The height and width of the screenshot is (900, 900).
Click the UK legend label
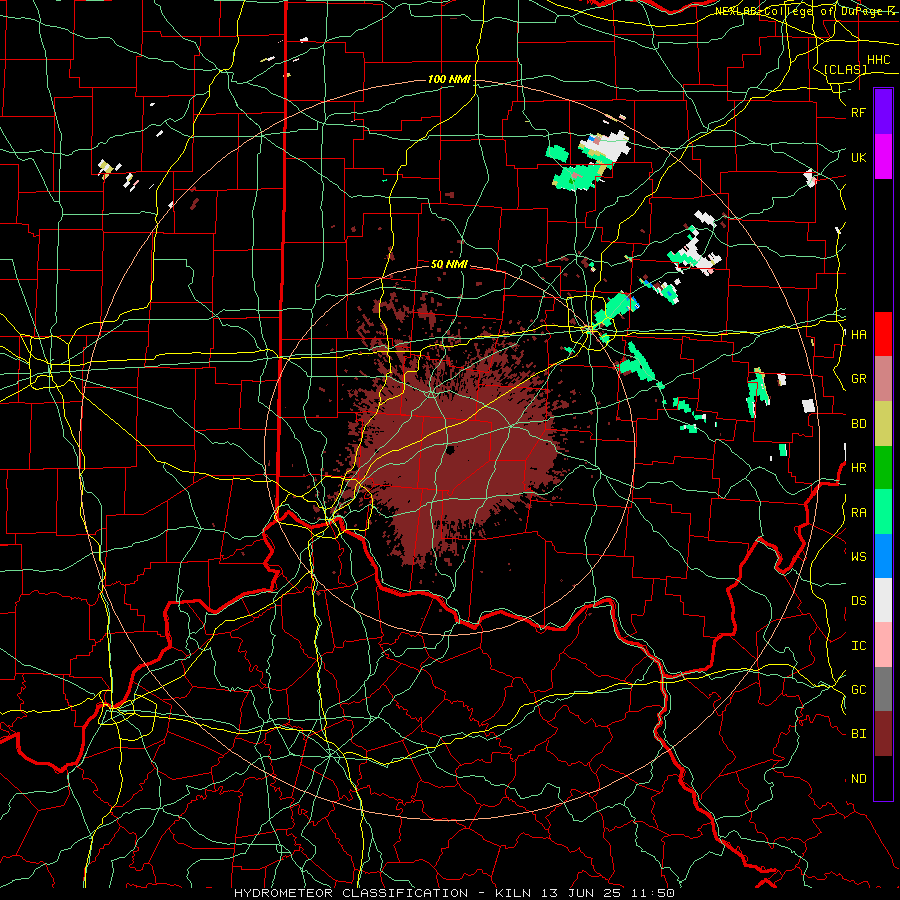pyautogui.click(x=858, y=157)
